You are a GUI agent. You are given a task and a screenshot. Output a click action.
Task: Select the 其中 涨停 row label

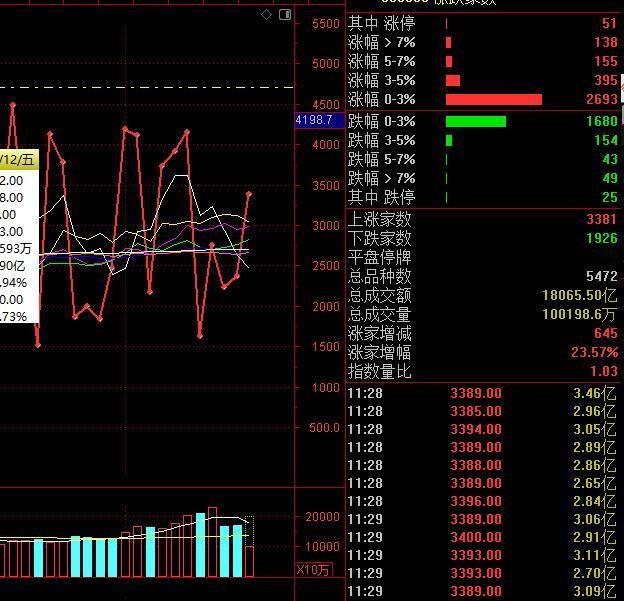381,23
